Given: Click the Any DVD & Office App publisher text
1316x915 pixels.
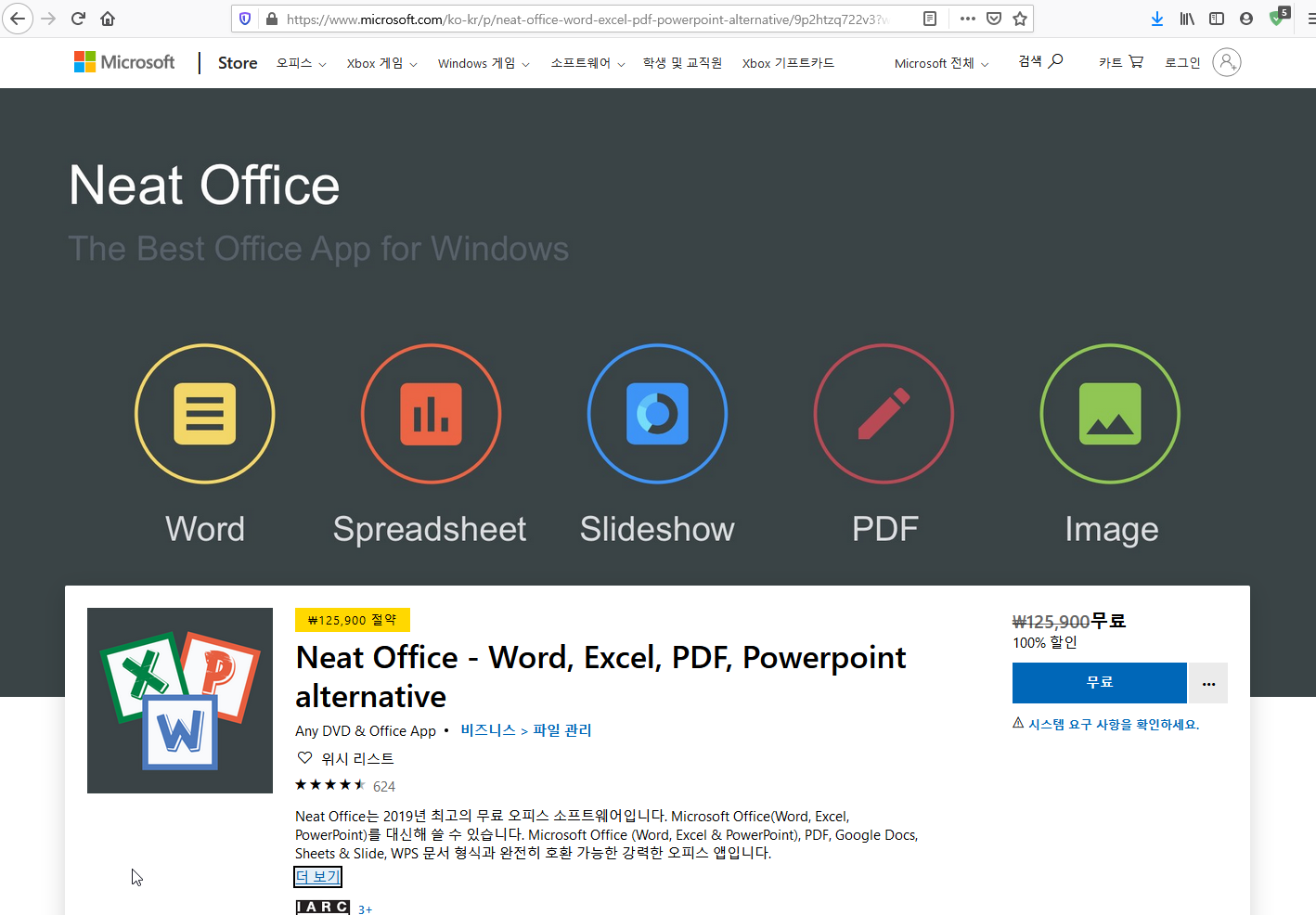Looking at the screenshot, I should pos(366,731).
